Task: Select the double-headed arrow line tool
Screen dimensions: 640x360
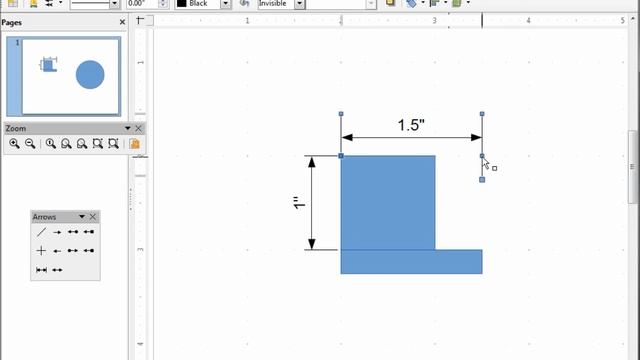Action: 57,270
